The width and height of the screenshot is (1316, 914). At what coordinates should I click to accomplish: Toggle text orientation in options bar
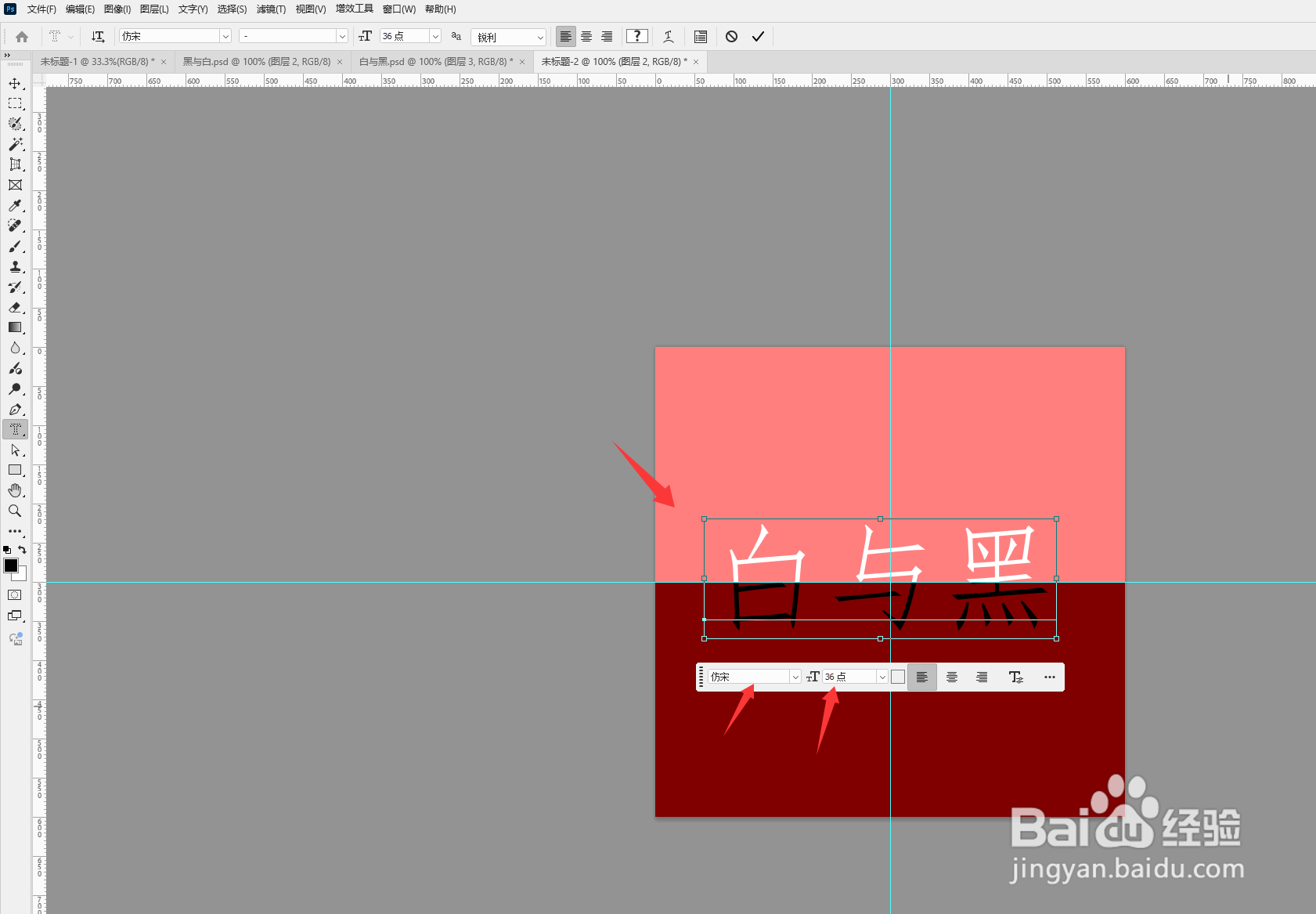[98, 36]
